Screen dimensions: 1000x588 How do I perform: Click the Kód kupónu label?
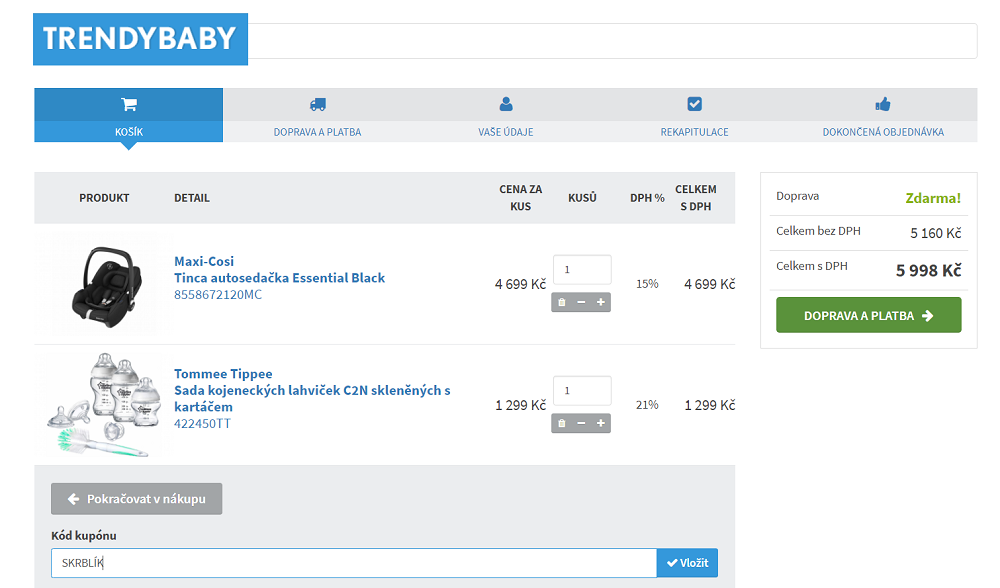click(84, 536)
